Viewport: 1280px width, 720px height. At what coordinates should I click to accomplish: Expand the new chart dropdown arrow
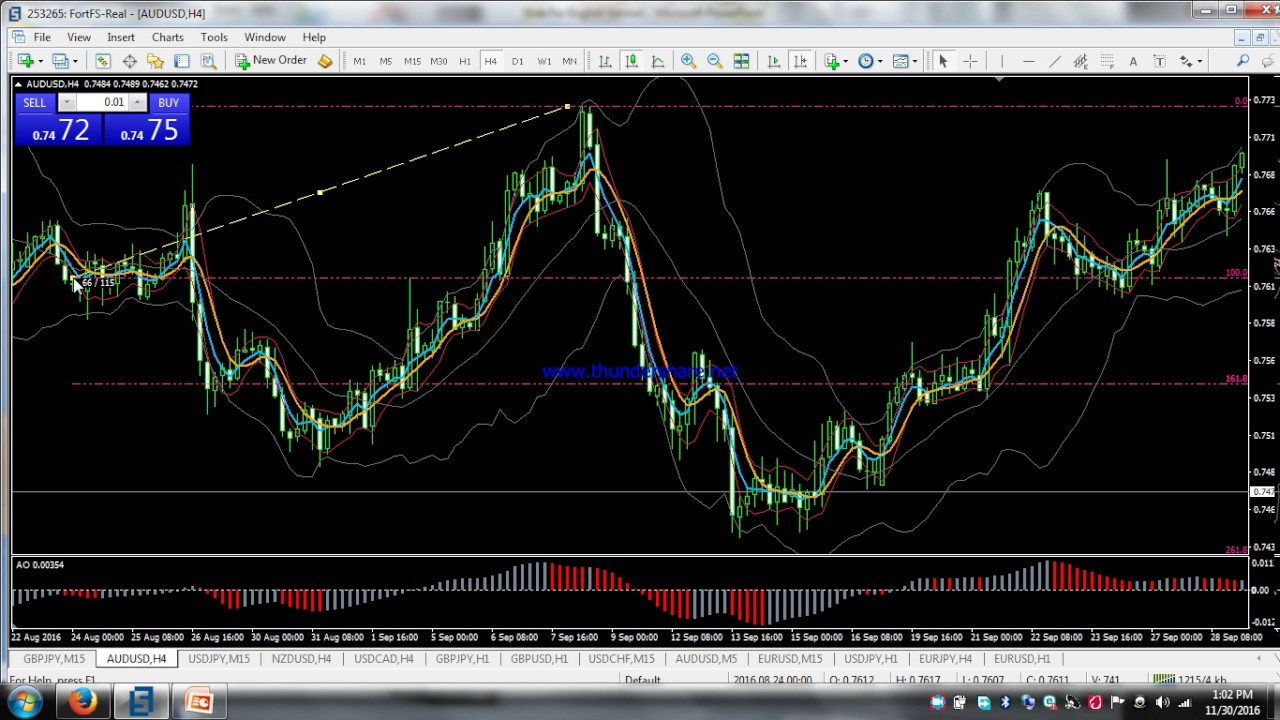[40, 61]
